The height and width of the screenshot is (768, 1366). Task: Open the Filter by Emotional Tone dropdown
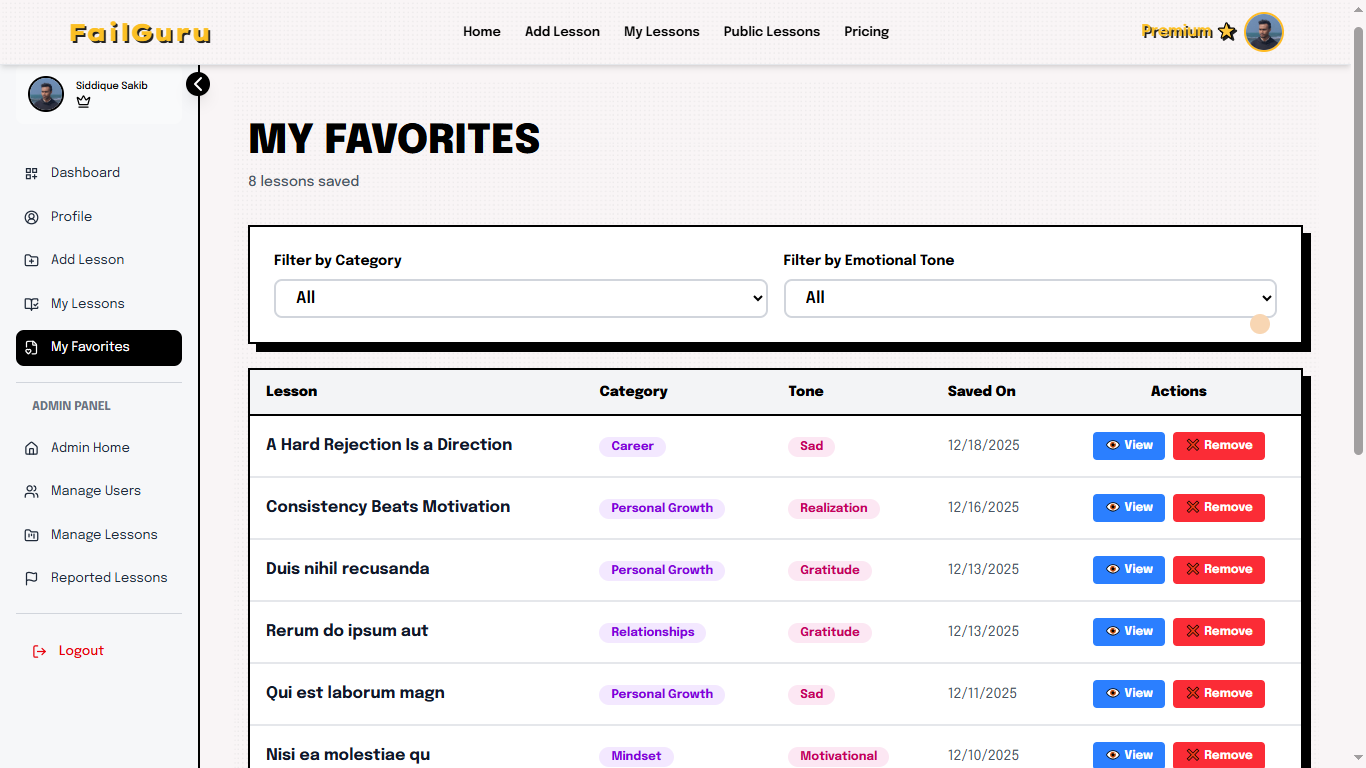(x=1030, y=298)
